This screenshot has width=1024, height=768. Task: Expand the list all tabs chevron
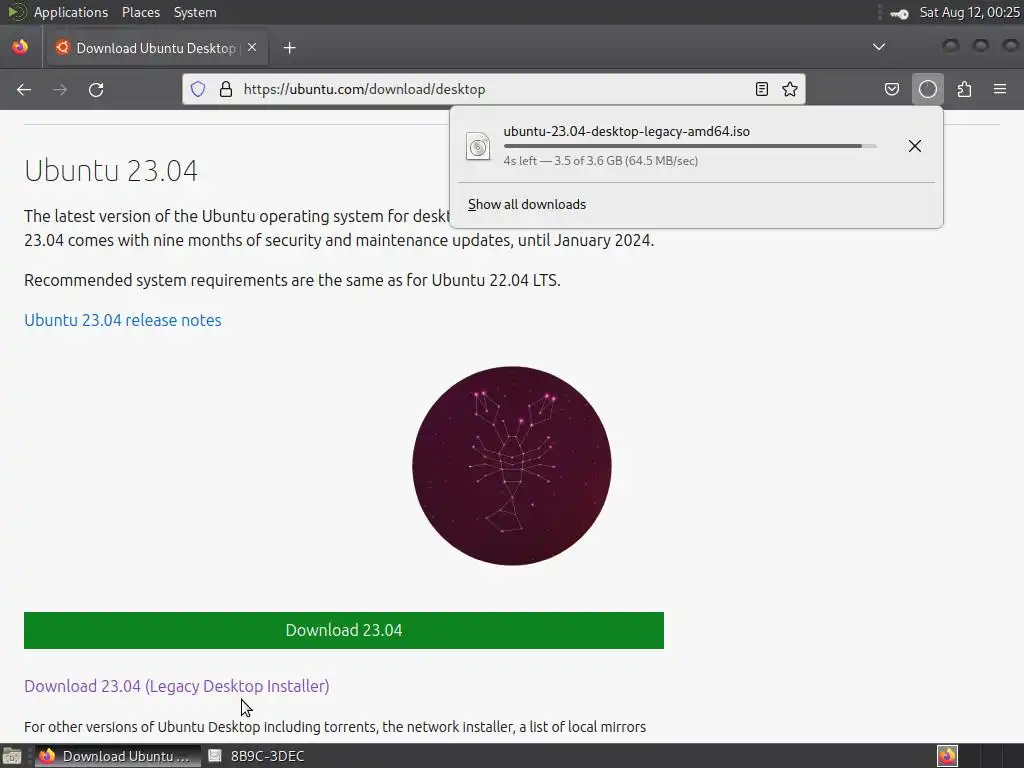(879, 47)
